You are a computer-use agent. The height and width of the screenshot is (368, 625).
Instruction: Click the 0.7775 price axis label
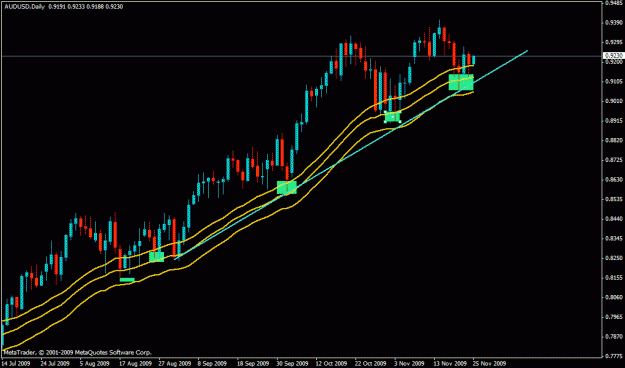(613, 356)
